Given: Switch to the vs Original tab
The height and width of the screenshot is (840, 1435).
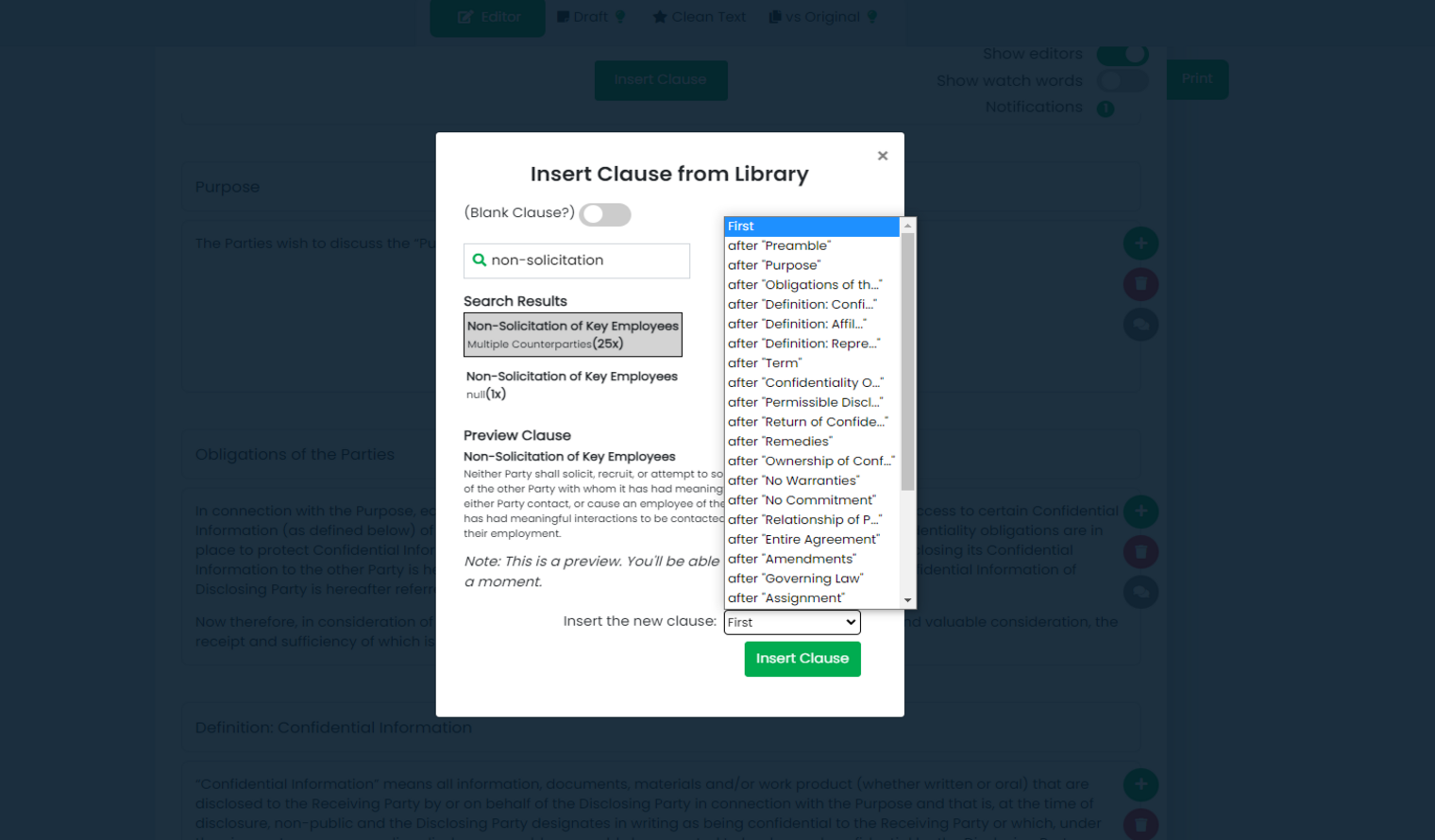Looking at the screenshot, I should [x=814, y=17].
